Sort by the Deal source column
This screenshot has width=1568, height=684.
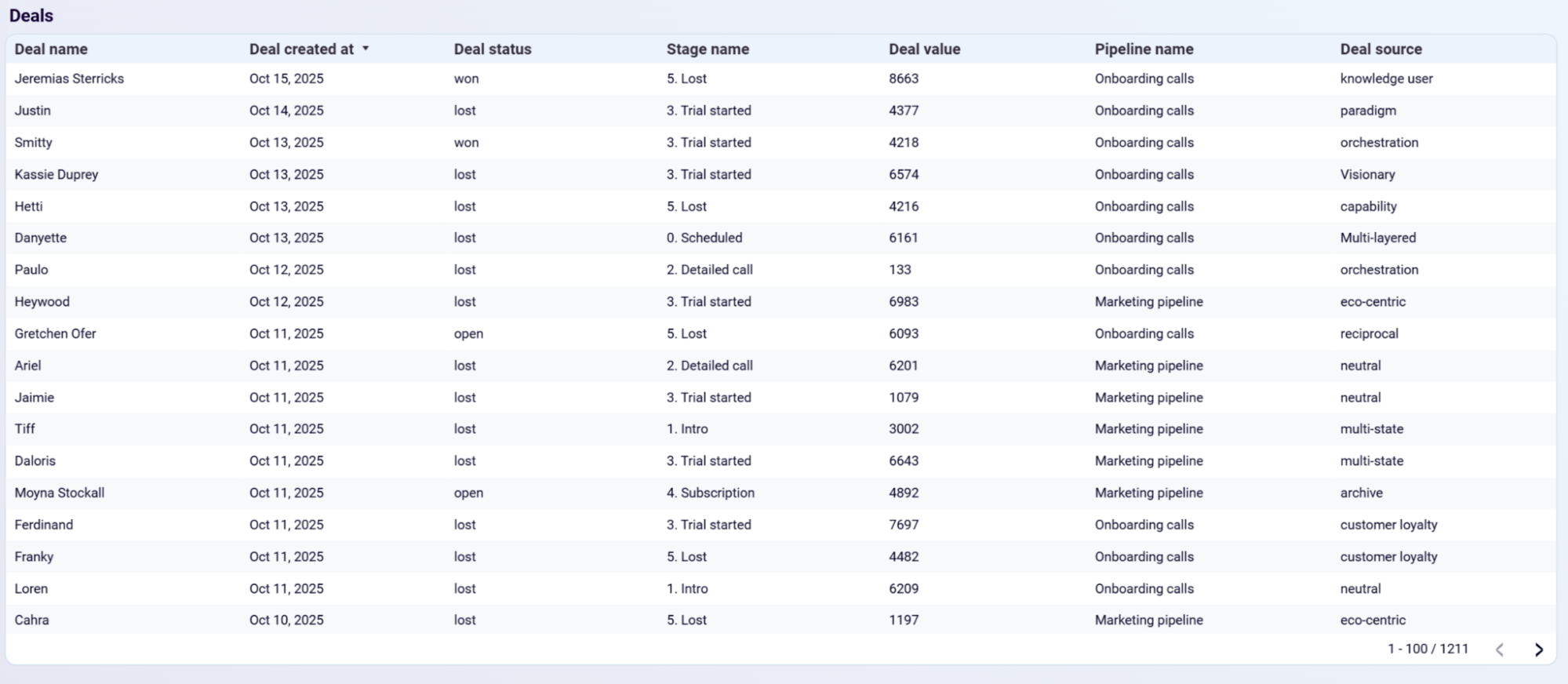point(1380,49)
